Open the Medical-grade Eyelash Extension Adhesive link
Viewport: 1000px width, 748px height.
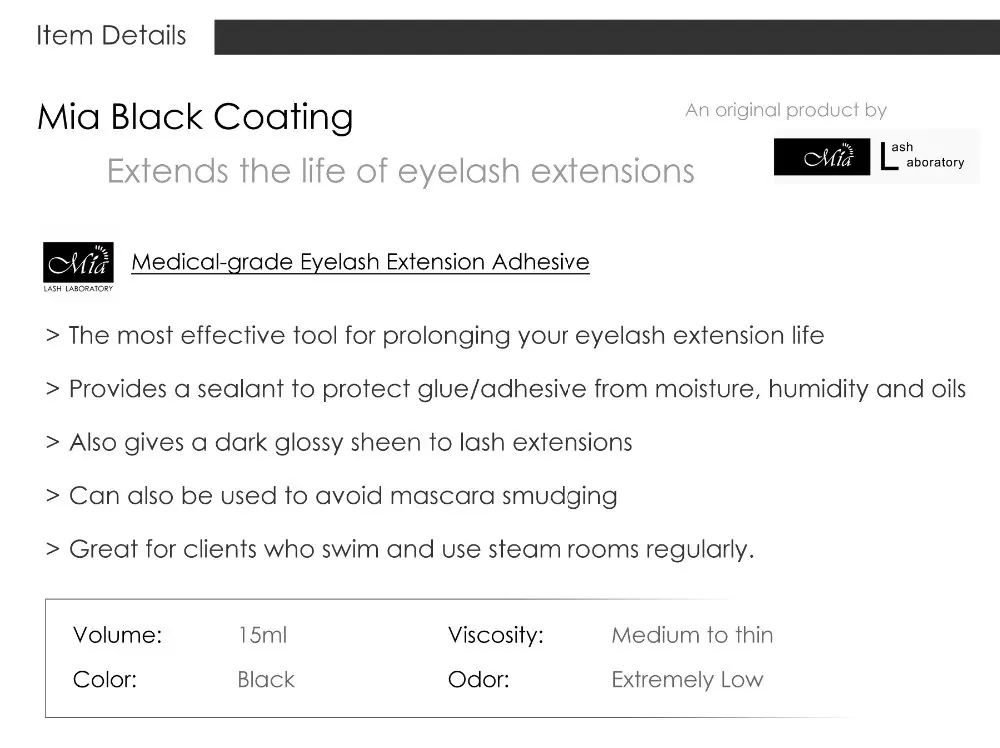click(360, 263)
